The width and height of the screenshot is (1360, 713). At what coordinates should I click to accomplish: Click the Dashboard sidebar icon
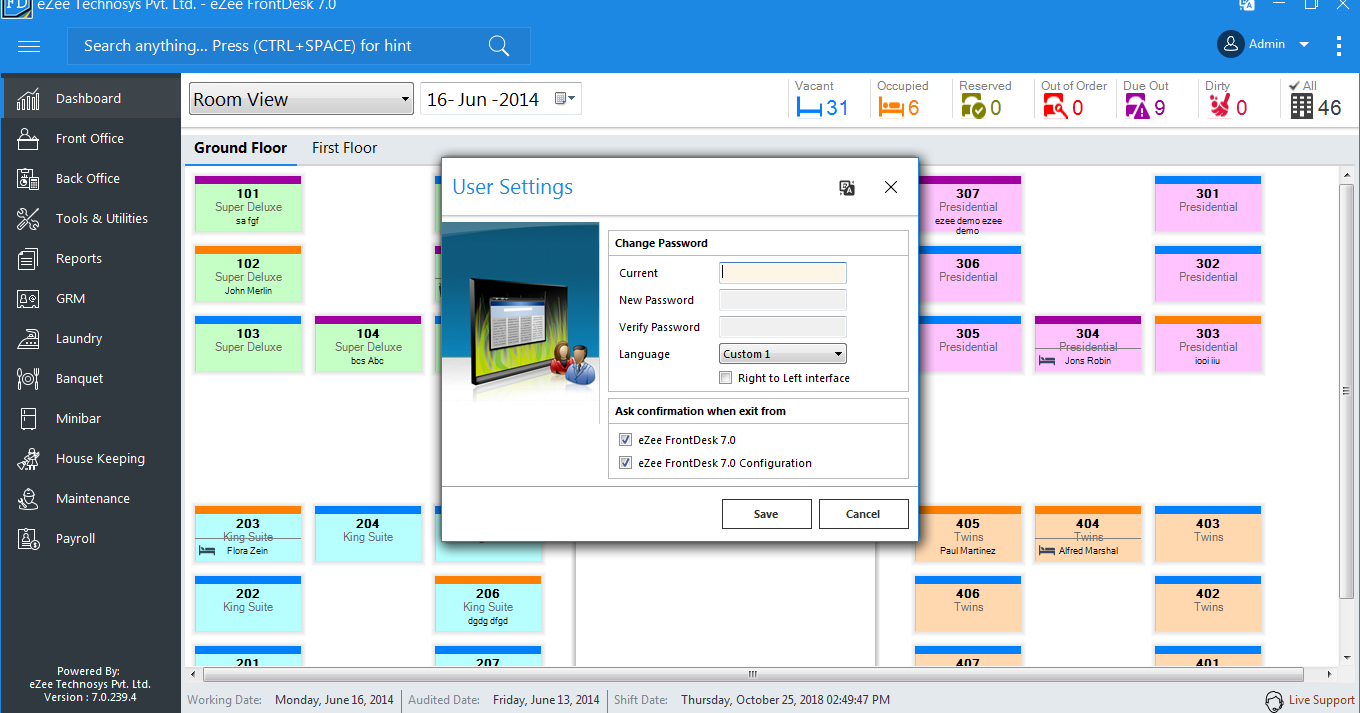point(28,98)
